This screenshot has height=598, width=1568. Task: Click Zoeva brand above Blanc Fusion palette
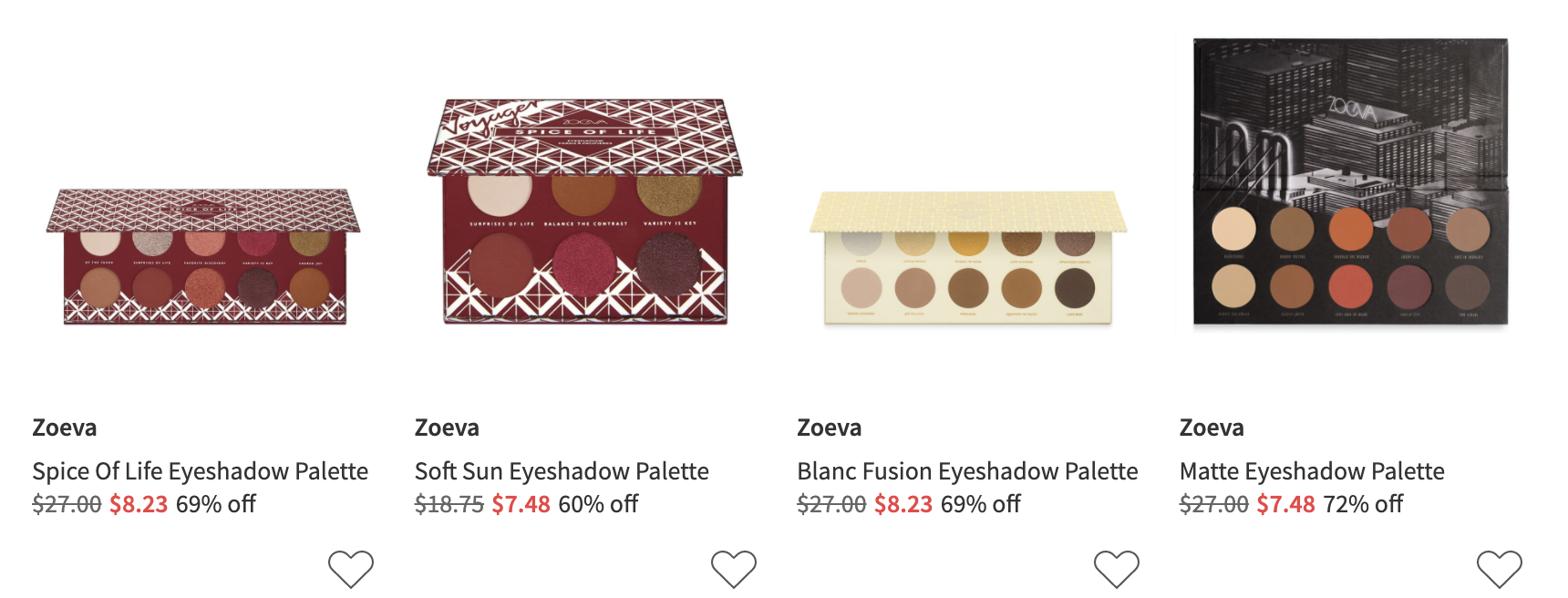click(830, 428)
